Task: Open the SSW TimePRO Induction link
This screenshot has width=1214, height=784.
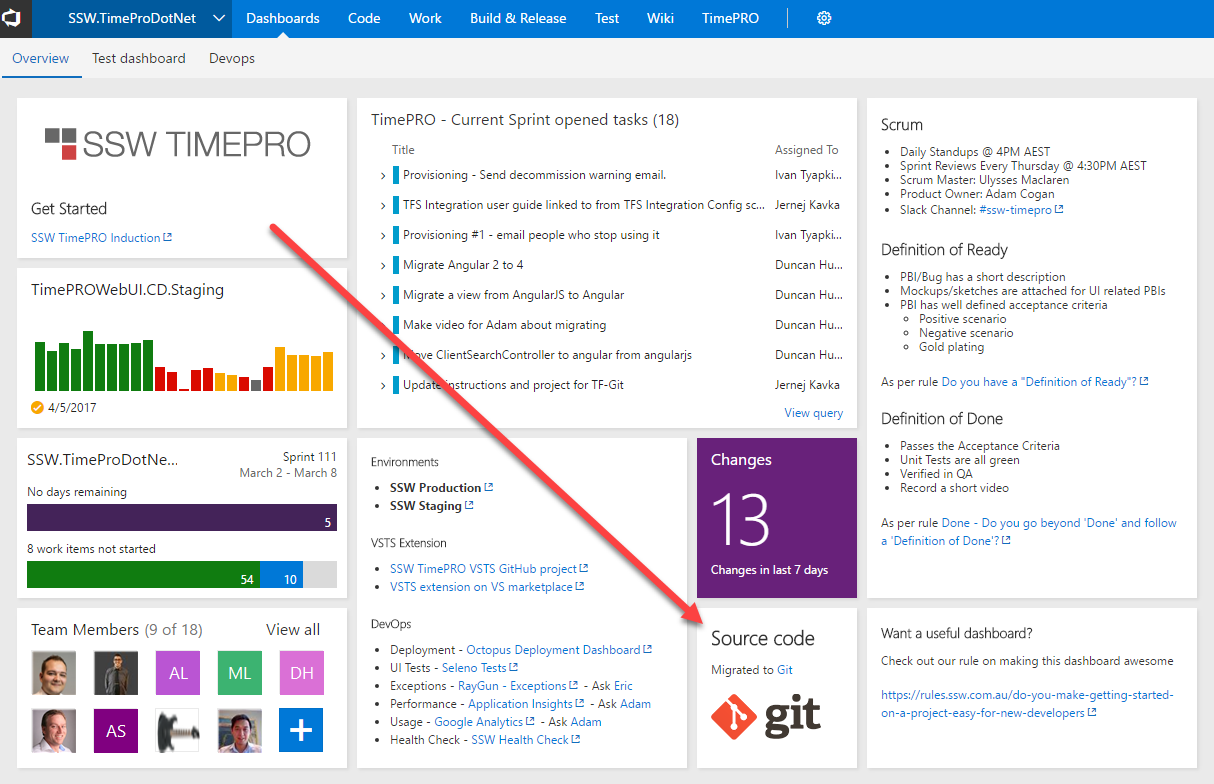Action: (96, 238)
